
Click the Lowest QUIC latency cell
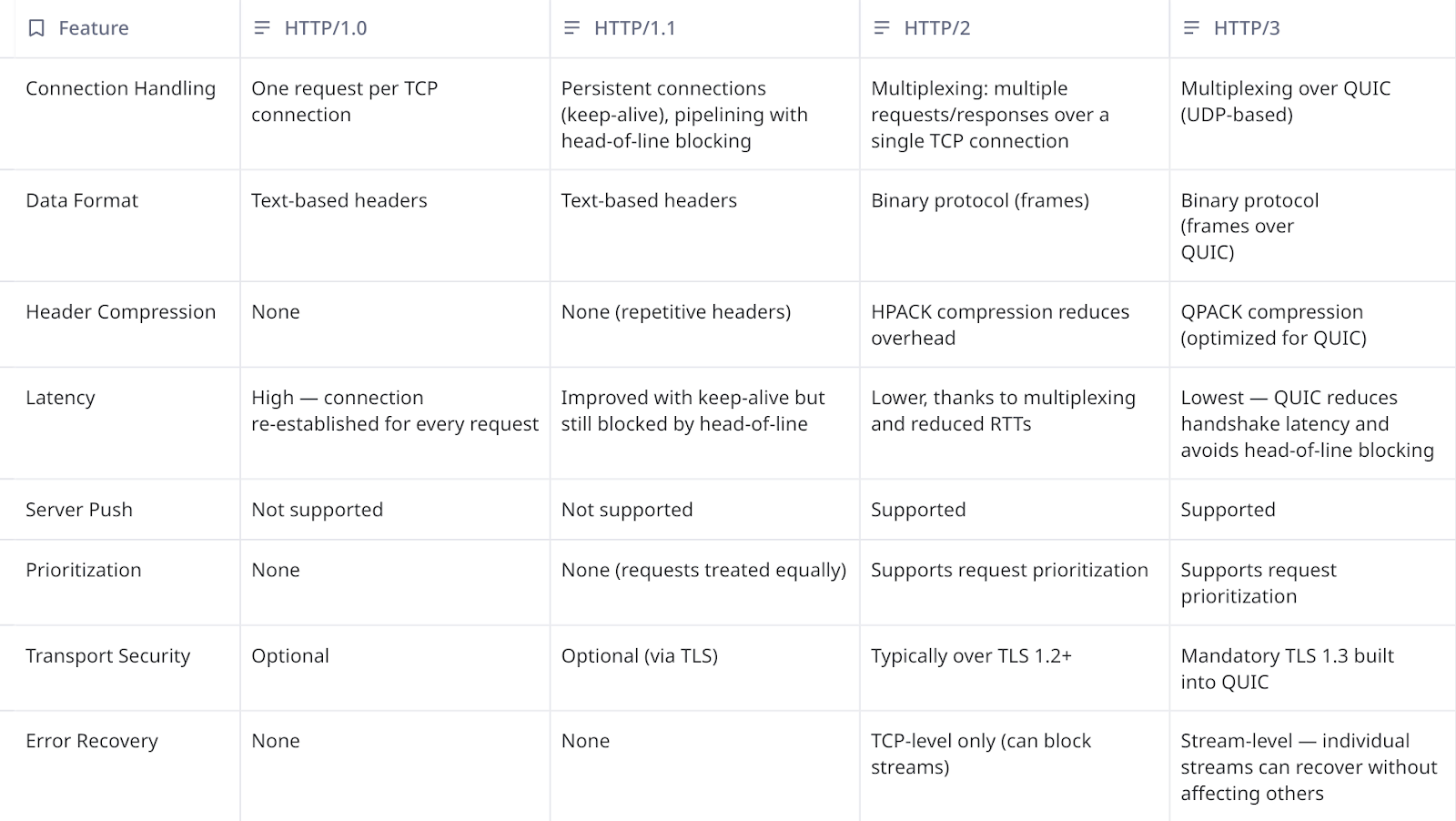(x=1312, y=424)
